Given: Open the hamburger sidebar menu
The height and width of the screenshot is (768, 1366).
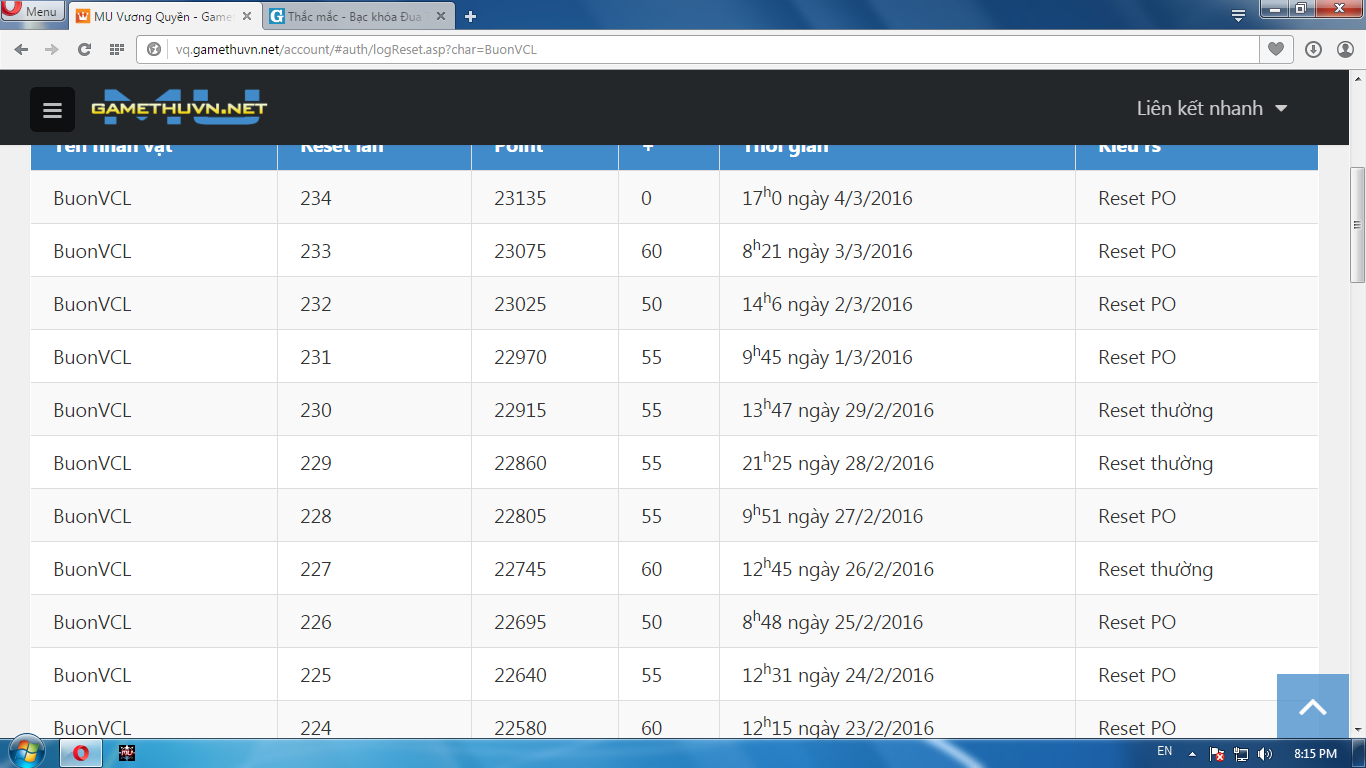Looking at the screenshot, I should tap(52, 110).
